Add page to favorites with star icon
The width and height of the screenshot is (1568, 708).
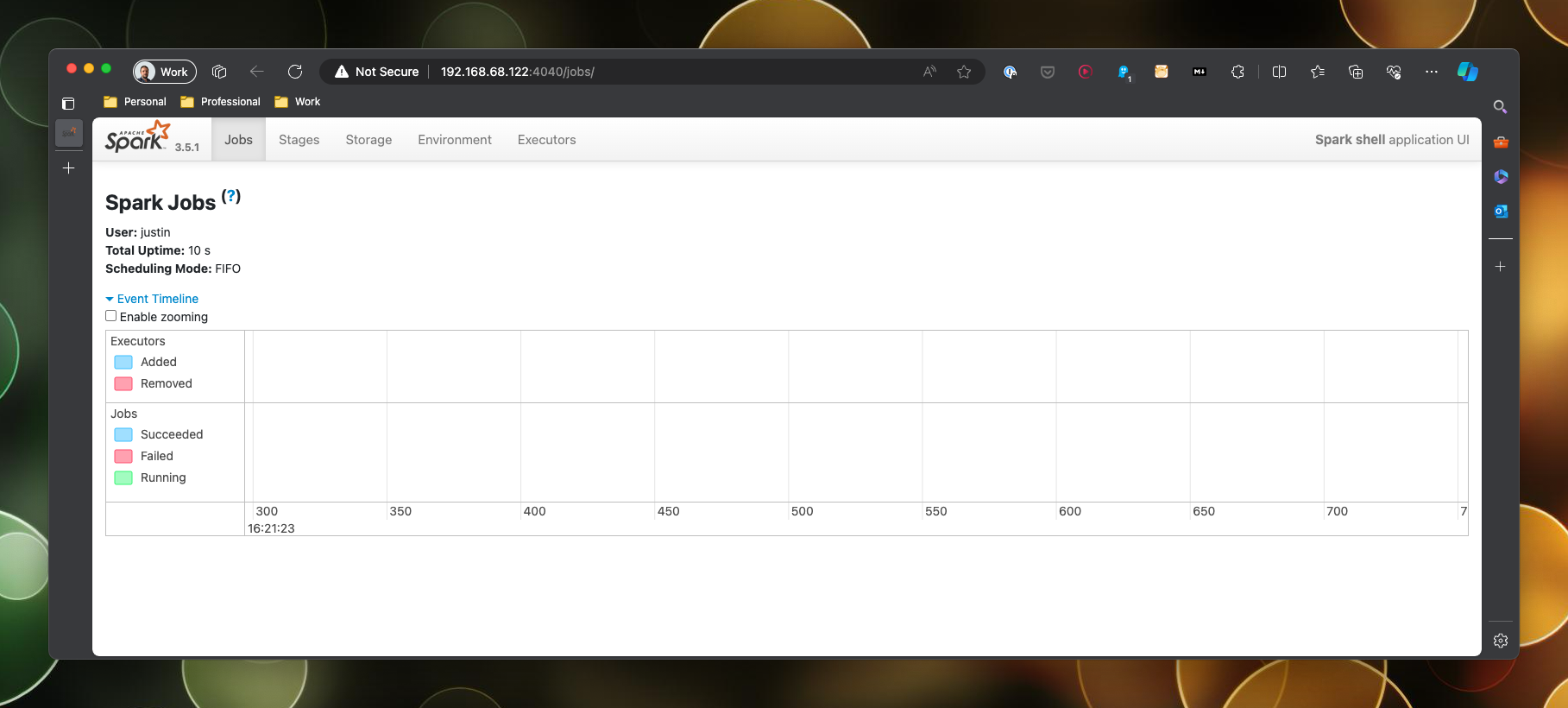coord(964,72)
